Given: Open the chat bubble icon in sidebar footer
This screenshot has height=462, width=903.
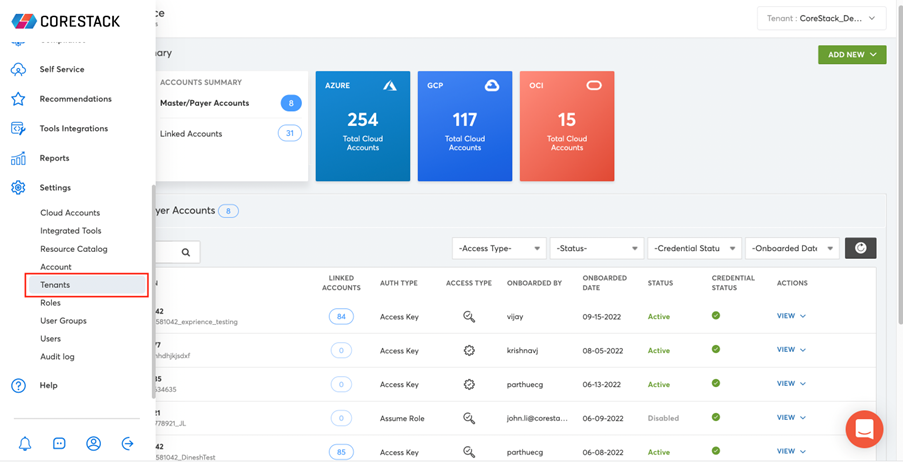Looking at the screenshot, I should click(59, 443).
